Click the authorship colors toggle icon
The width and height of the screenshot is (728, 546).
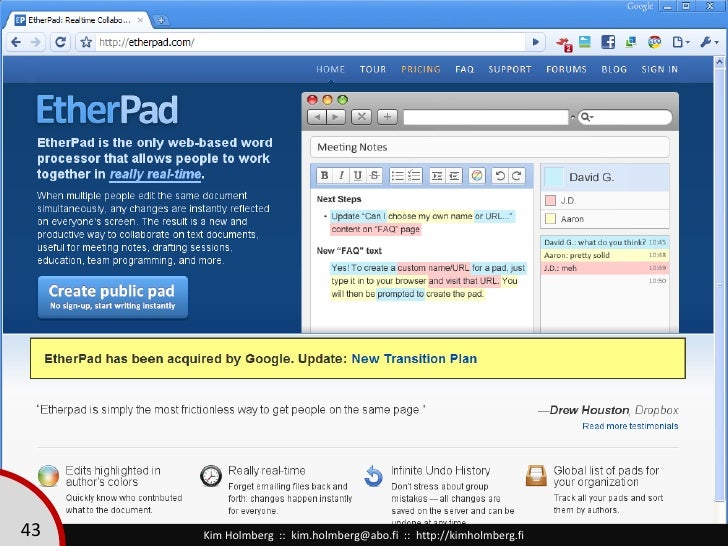click(477, 175)
